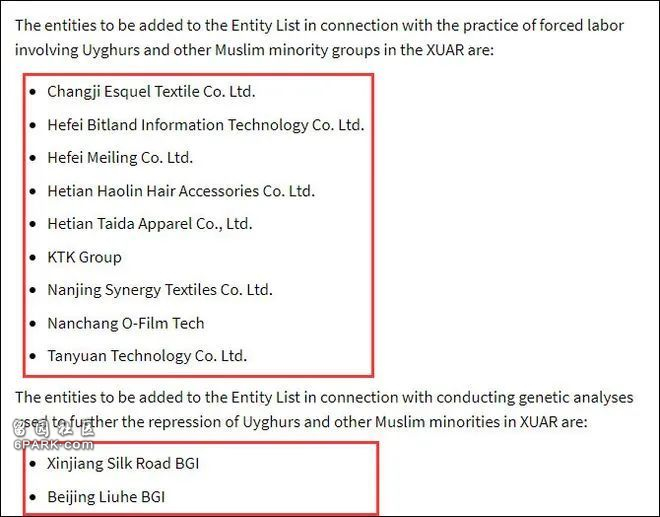The image size is (660, 517).
Task: Select the Changji Esquel Textile Co. Ltd. entry
Action: (151, 92)
